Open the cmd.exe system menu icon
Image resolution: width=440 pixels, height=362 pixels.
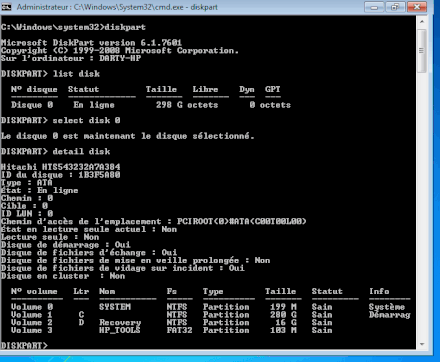(6, 6)
